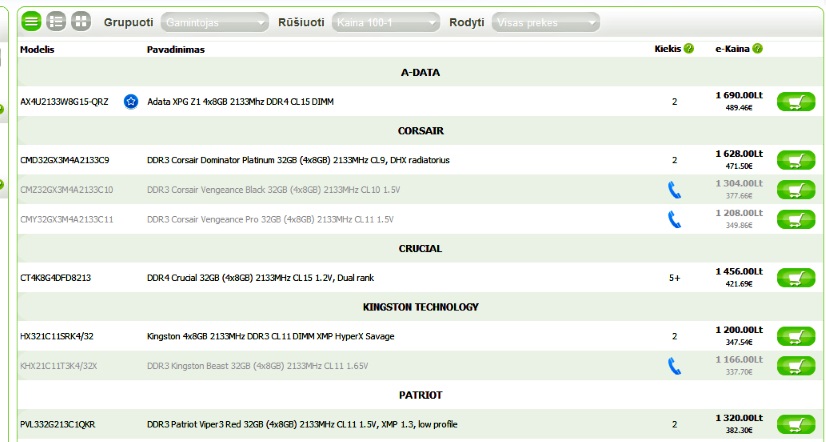Open the Rūšiuoti Kaina 100-1 dropdown
Screen dimensions: 826x442
click(x=386, y=22)
